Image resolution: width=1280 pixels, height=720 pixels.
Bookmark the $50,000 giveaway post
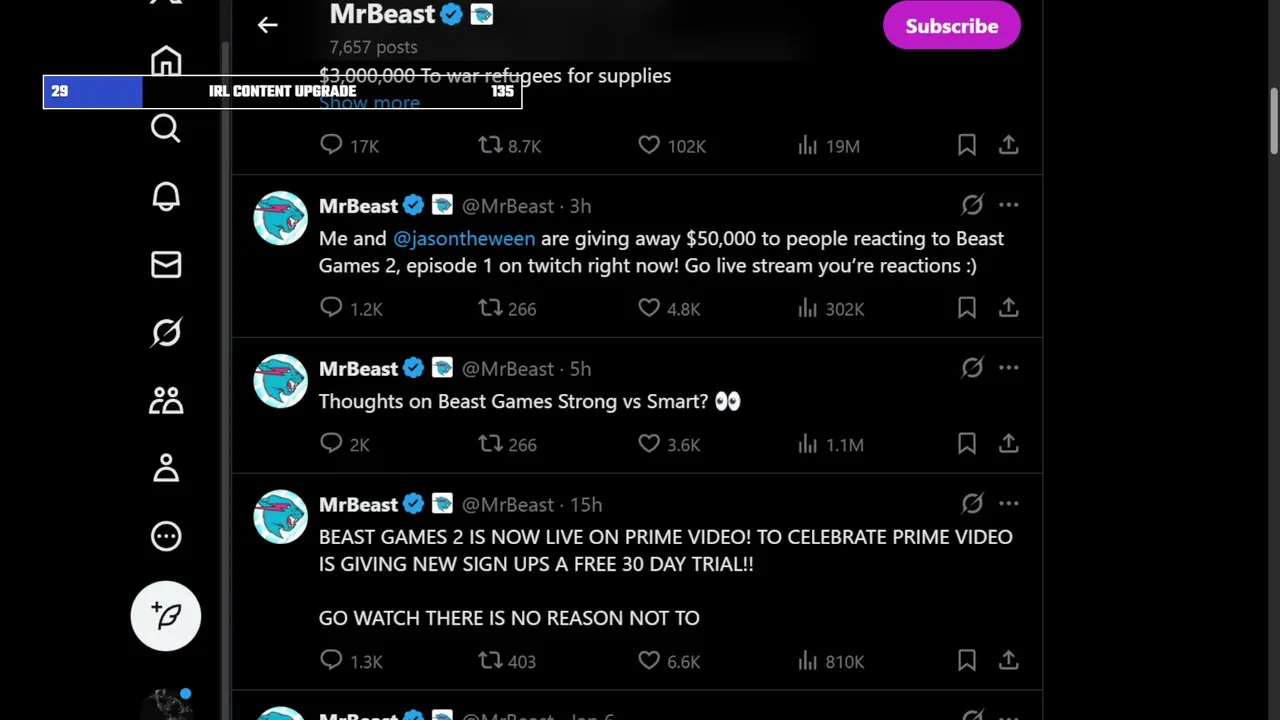coord(966,308)
